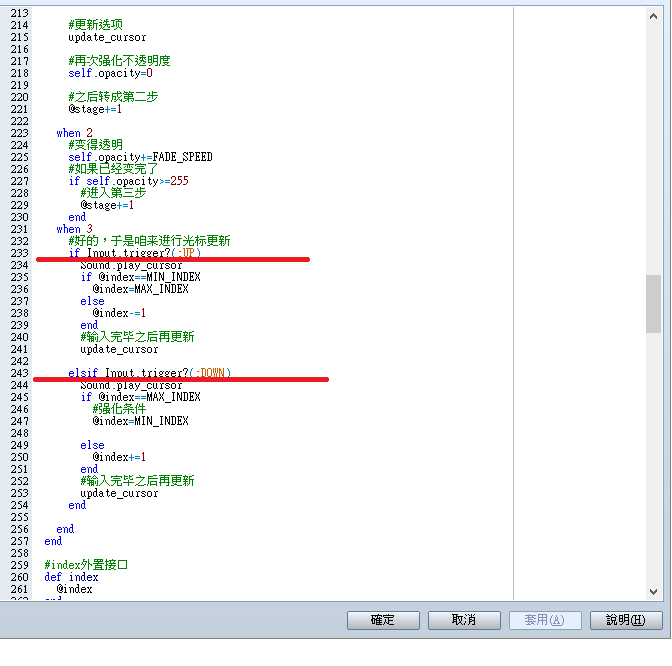Click the comment '#更新选项'
This screenshot has width=672, height=666.
95,25
